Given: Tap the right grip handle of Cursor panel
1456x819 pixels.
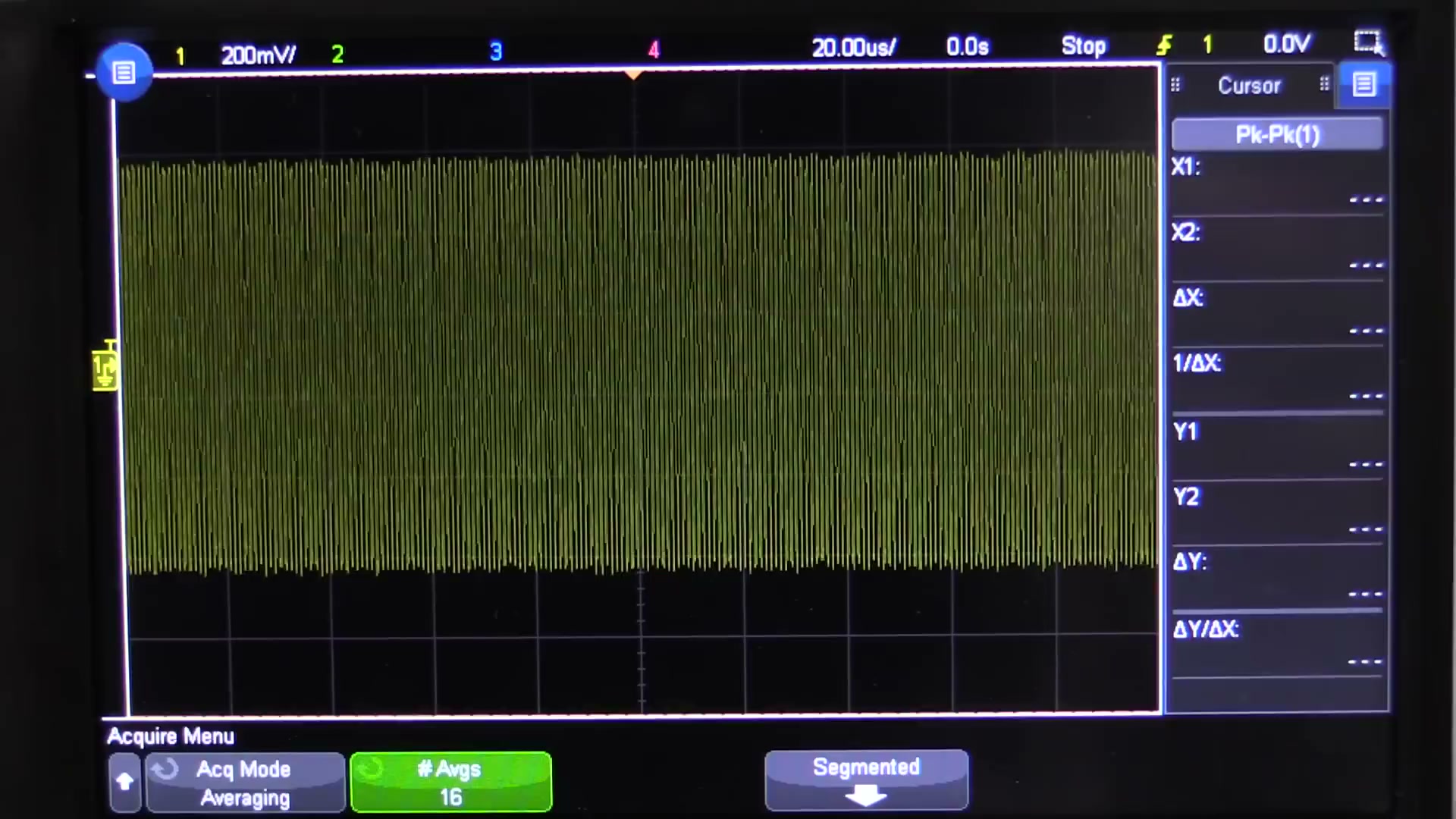Looking at the screenshot, I should coord(1324,84).
